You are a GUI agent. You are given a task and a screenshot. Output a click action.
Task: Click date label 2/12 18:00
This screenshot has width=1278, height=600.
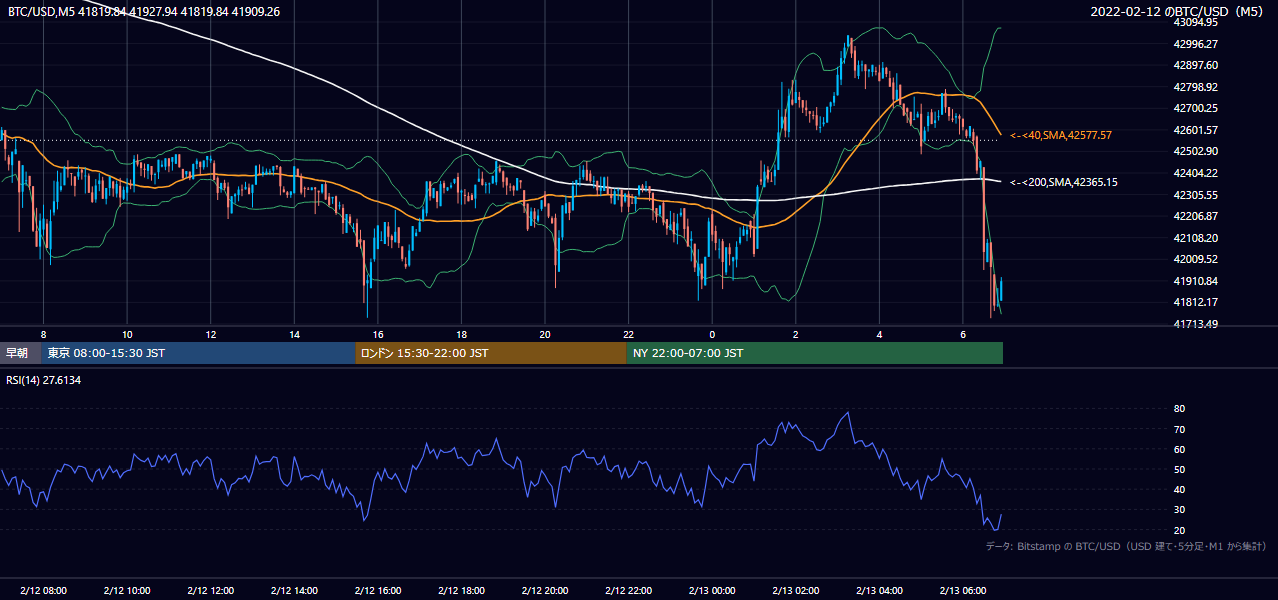click(461, 591)
